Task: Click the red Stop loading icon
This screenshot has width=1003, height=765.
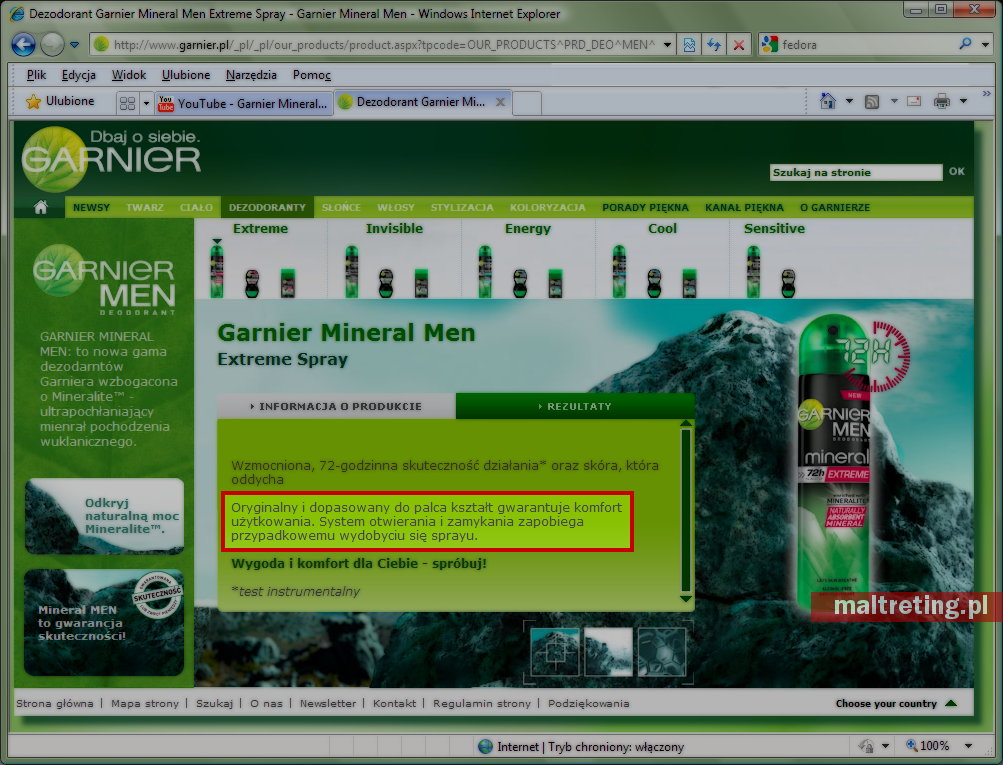Action: coord(739,45)
